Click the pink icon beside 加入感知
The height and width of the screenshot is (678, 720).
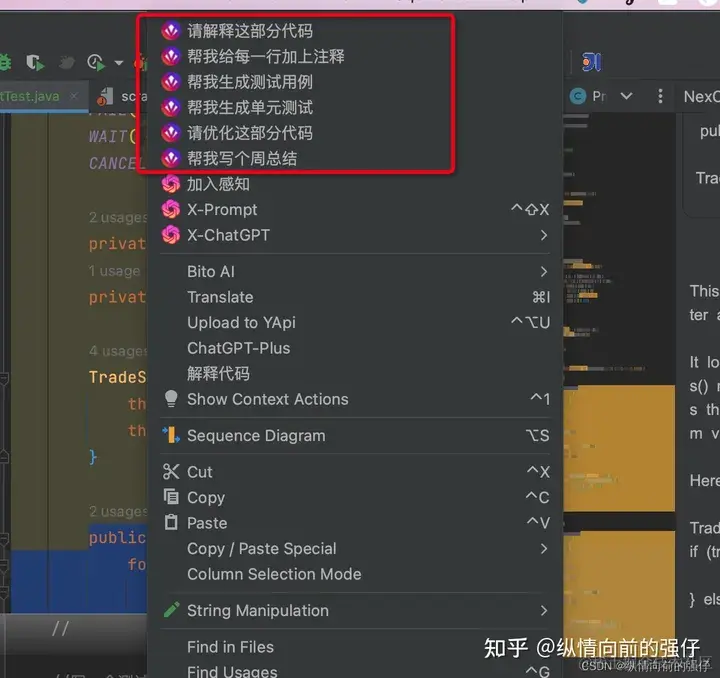point(171,184)
